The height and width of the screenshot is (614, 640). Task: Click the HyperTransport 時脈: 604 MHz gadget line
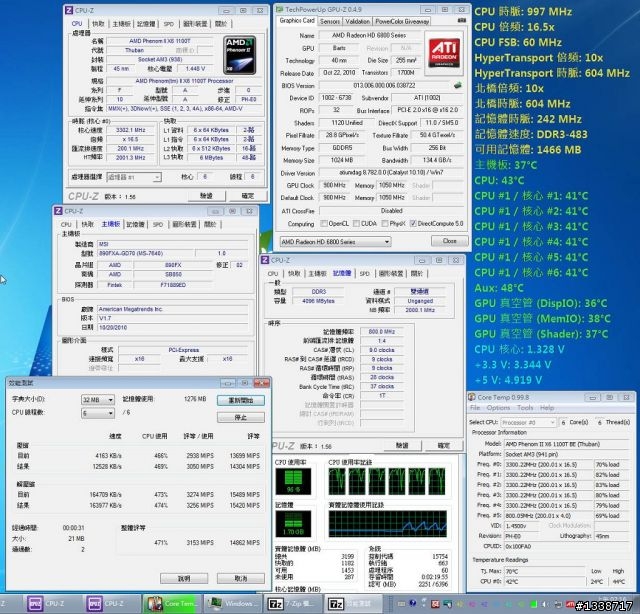552,73
